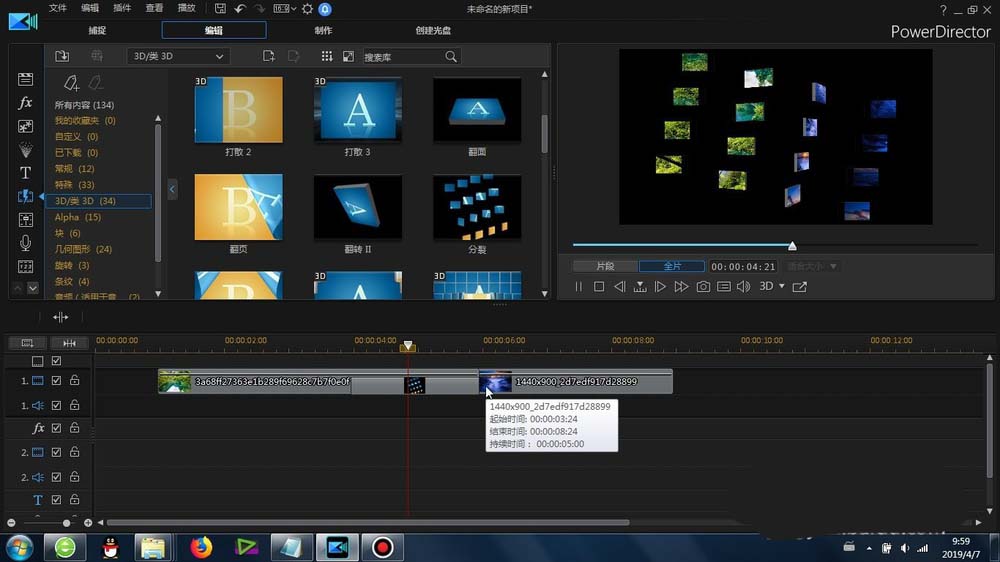Select 片段 clip preview mode
1000x562 pixels.
605,266
